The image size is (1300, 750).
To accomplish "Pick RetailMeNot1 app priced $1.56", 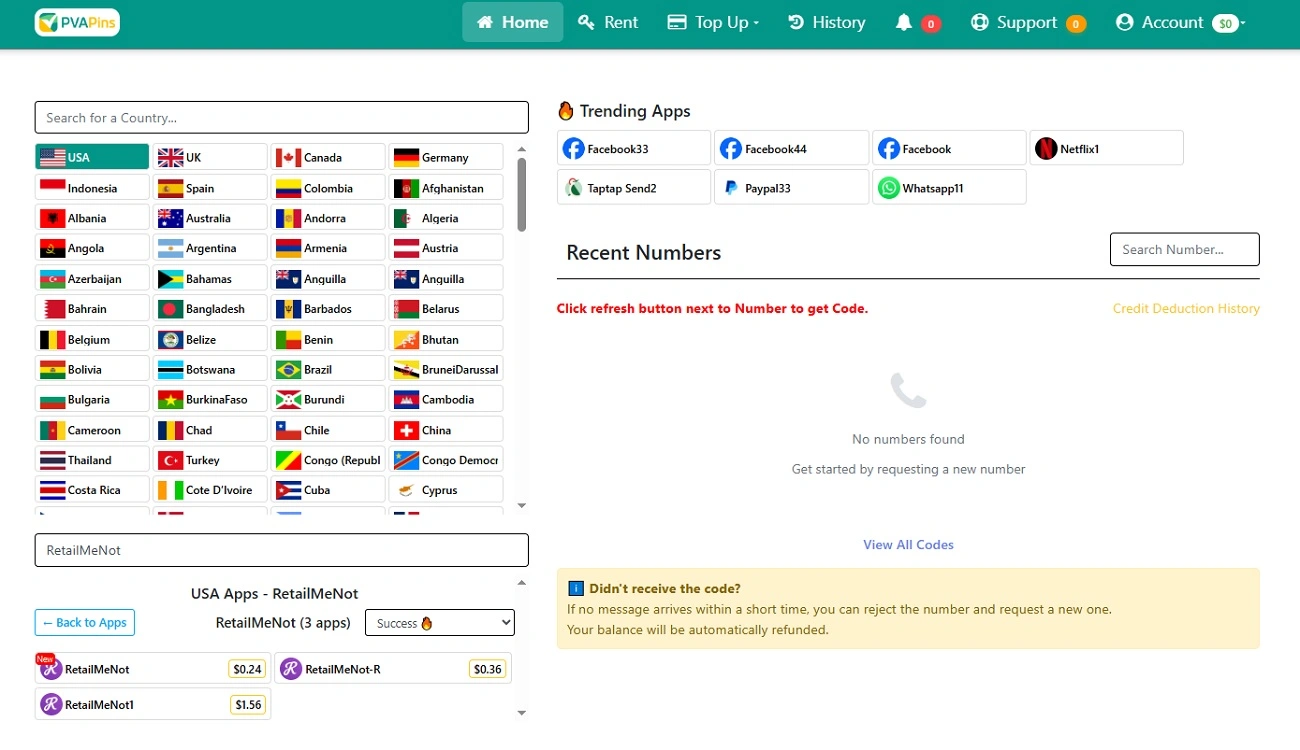I will click(x=153, y=704).
